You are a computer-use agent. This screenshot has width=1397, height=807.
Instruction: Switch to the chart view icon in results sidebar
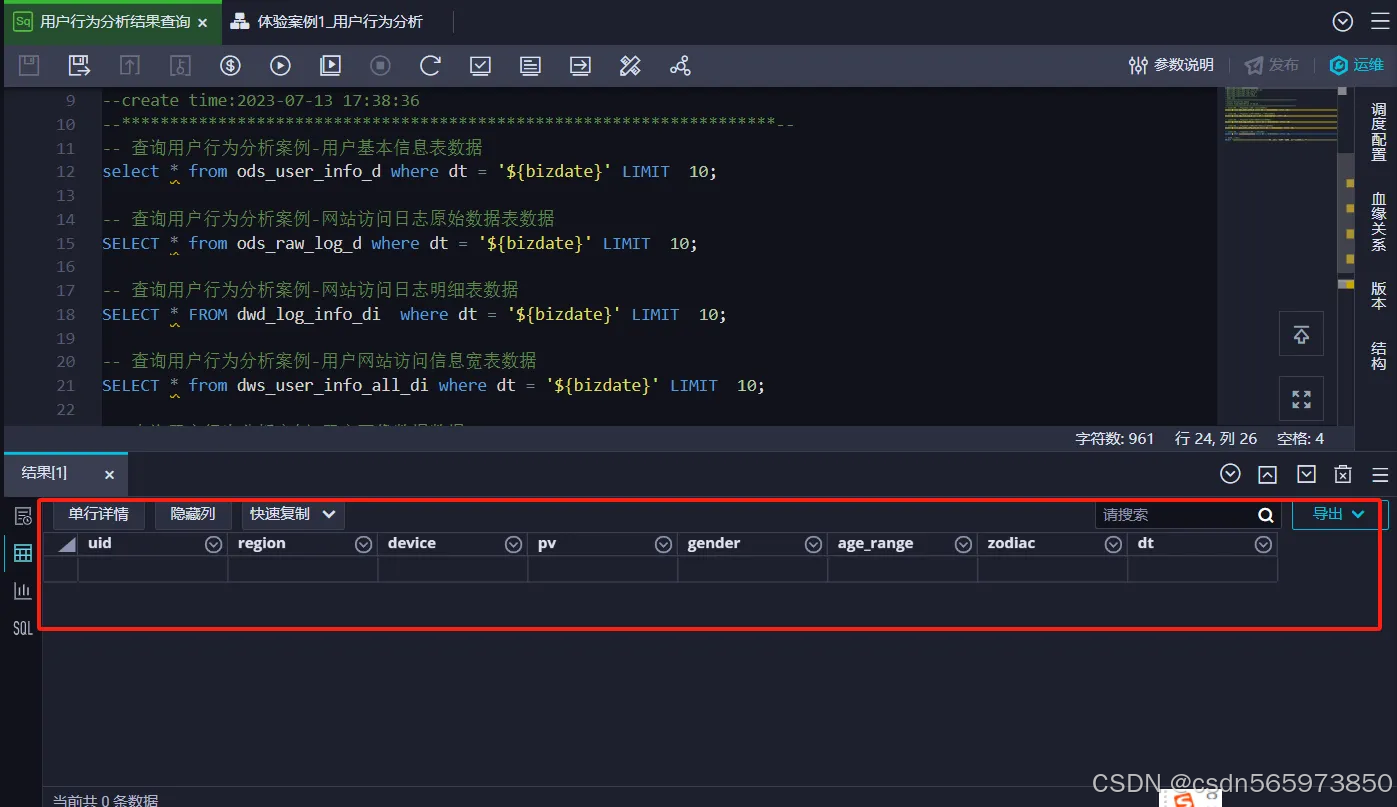(21, 590)
